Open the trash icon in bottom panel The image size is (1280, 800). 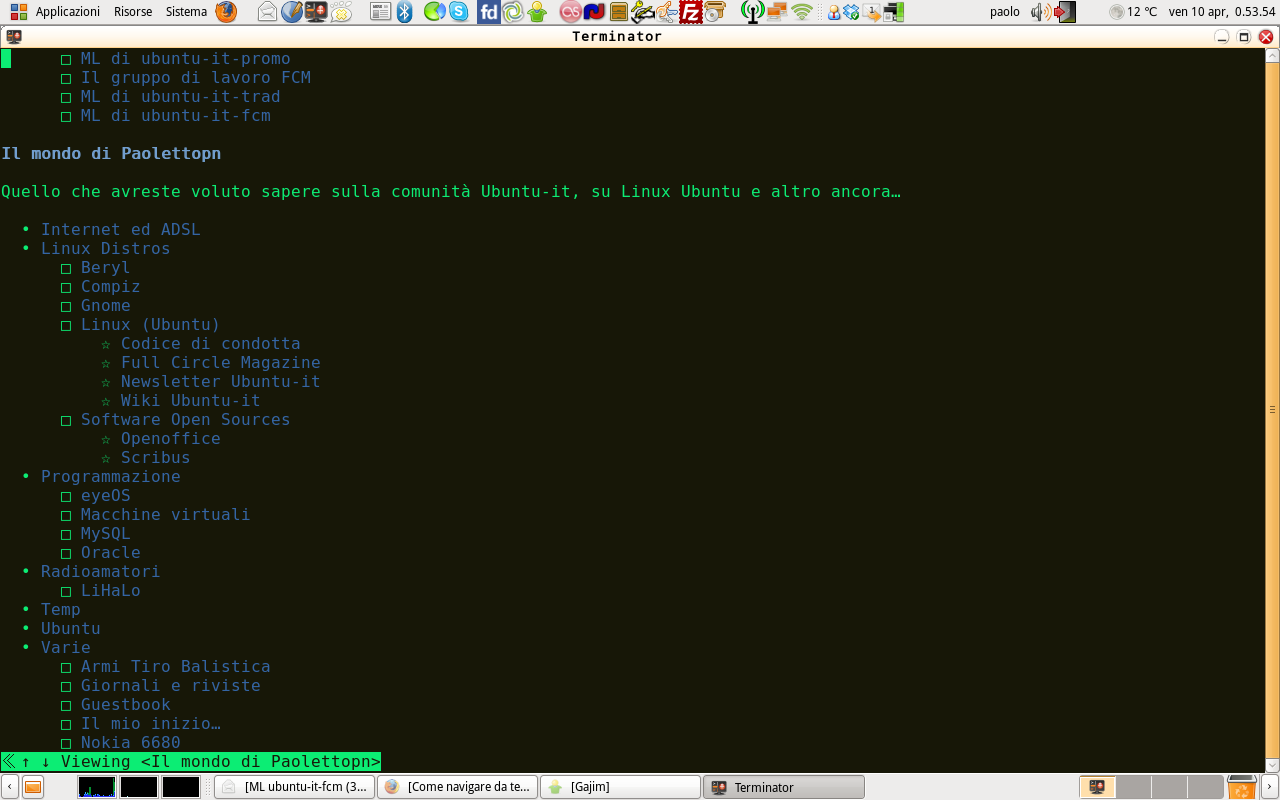(1241, 786)
